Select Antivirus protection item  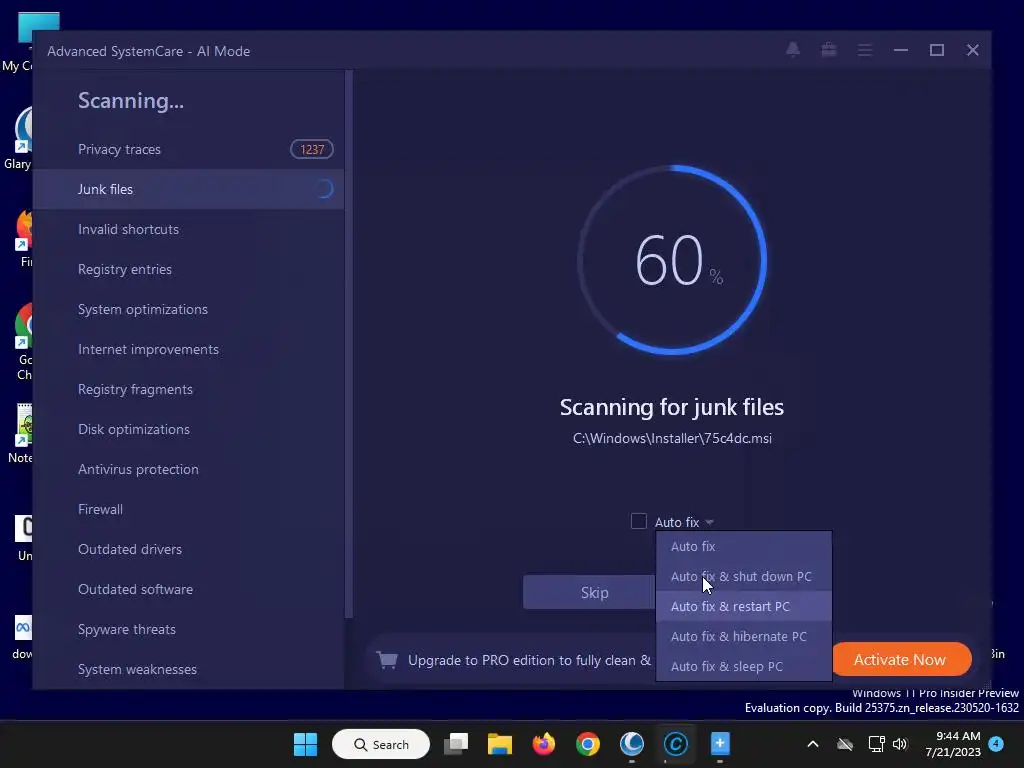tap(189, 470)
